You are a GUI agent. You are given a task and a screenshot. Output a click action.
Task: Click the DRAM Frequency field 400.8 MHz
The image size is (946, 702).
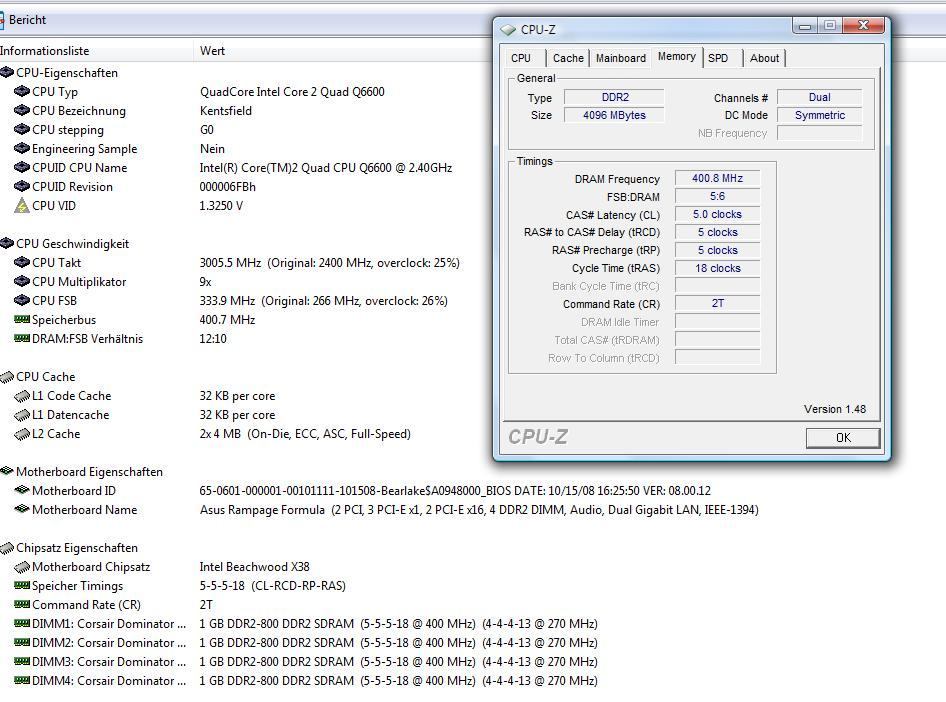(x=717, y=179)
